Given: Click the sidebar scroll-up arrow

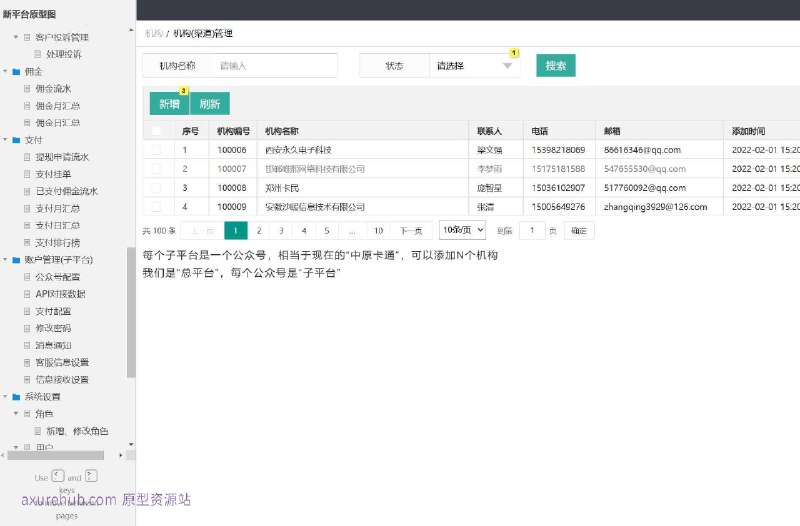Looking at the screenshot, I should [x=131, y=31].
